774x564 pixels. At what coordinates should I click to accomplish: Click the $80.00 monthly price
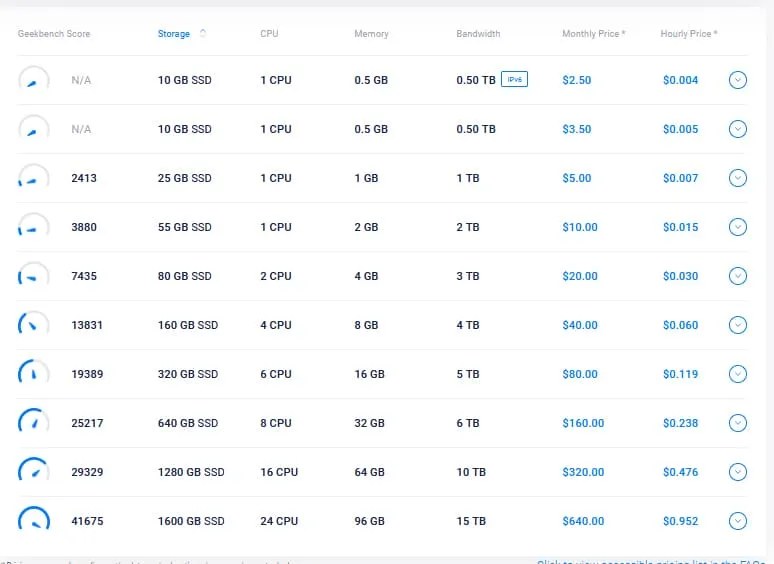point(580,374)
